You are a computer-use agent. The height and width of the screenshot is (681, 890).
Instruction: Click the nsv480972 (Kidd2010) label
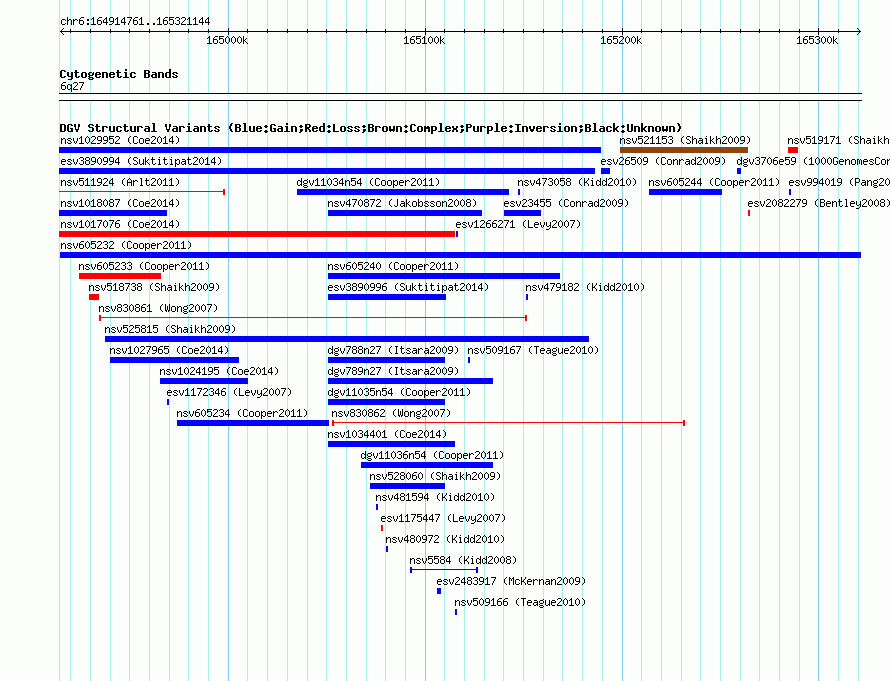point(445,539)
